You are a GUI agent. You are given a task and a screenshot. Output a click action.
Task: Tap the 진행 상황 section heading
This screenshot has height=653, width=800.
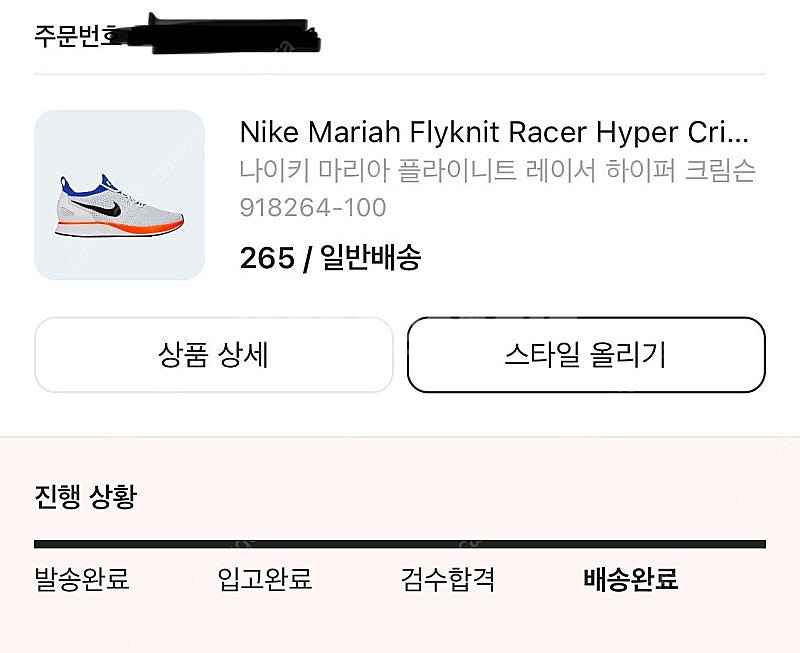click(86, 496)
